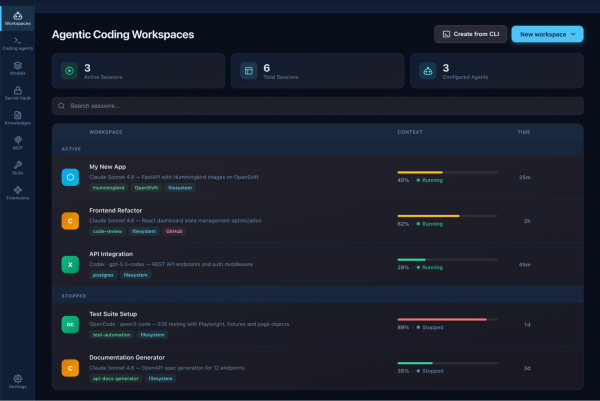The width and height of the screenshot is (600, 401).
Task: Open the Secret Vault sidebar item
Action: (x=18, y=93)
